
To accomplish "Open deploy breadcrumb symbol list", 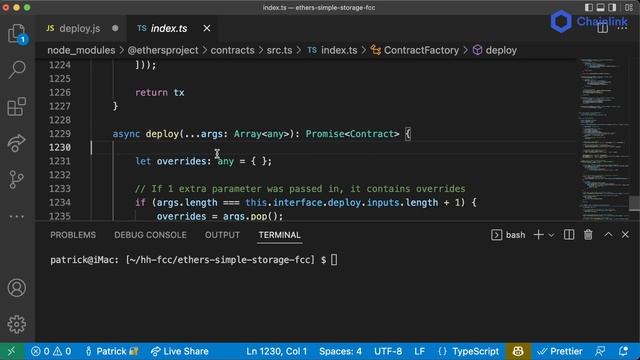I will tap(495, 50).
